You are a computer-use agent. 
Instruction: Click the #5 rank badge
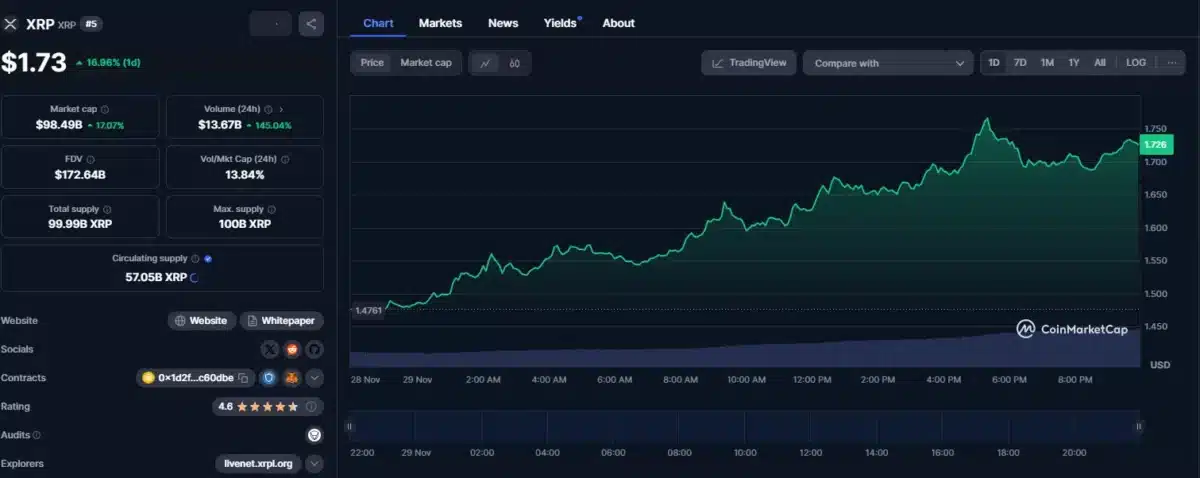(91, 24)
